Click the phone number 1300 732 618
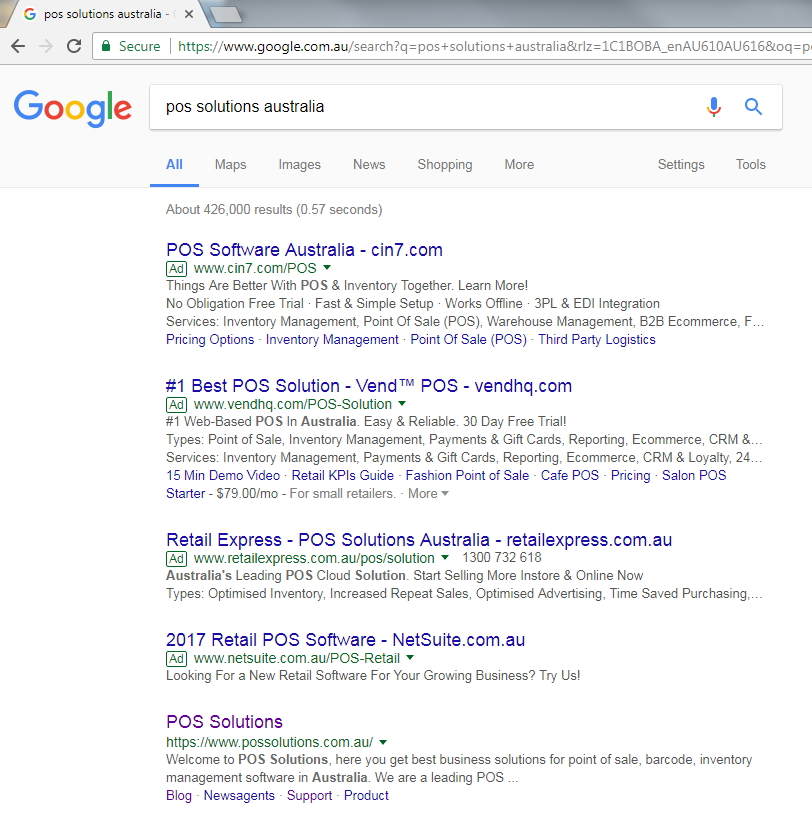812x826 pixels. [x=502, y=557]
